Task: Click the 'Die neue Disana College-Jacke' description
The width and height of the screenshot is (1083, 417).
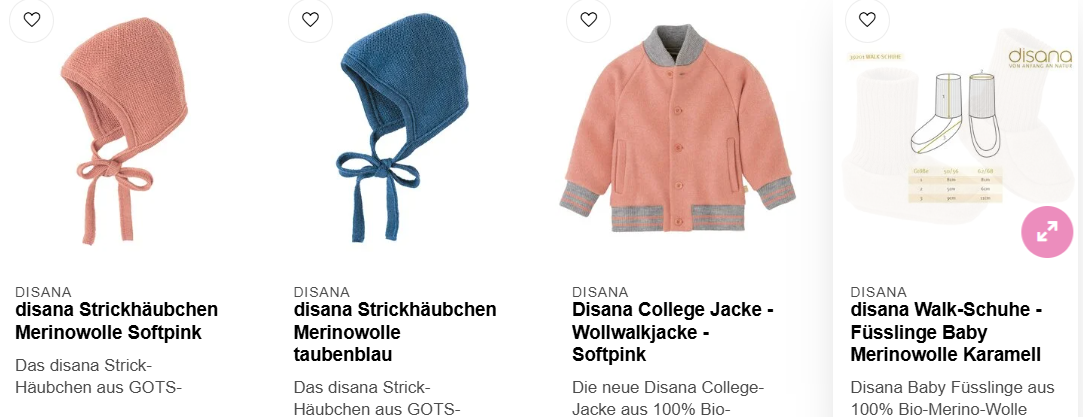Action: pos(669,398)
